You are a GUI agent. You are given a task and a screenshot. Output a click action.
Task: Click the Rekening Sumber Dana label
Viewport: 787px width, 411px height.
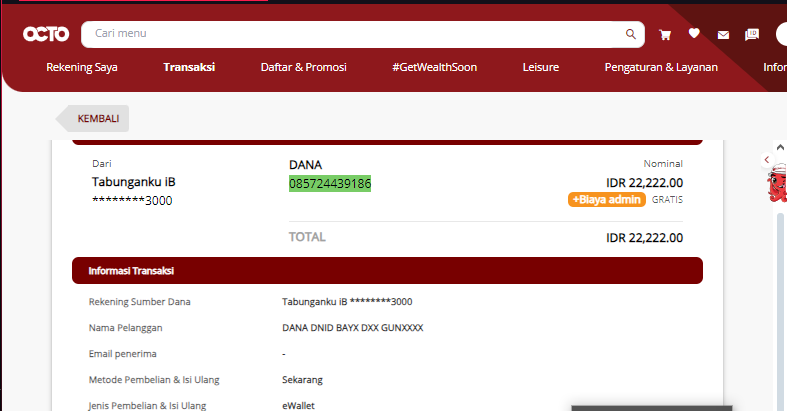coord(140,302)
